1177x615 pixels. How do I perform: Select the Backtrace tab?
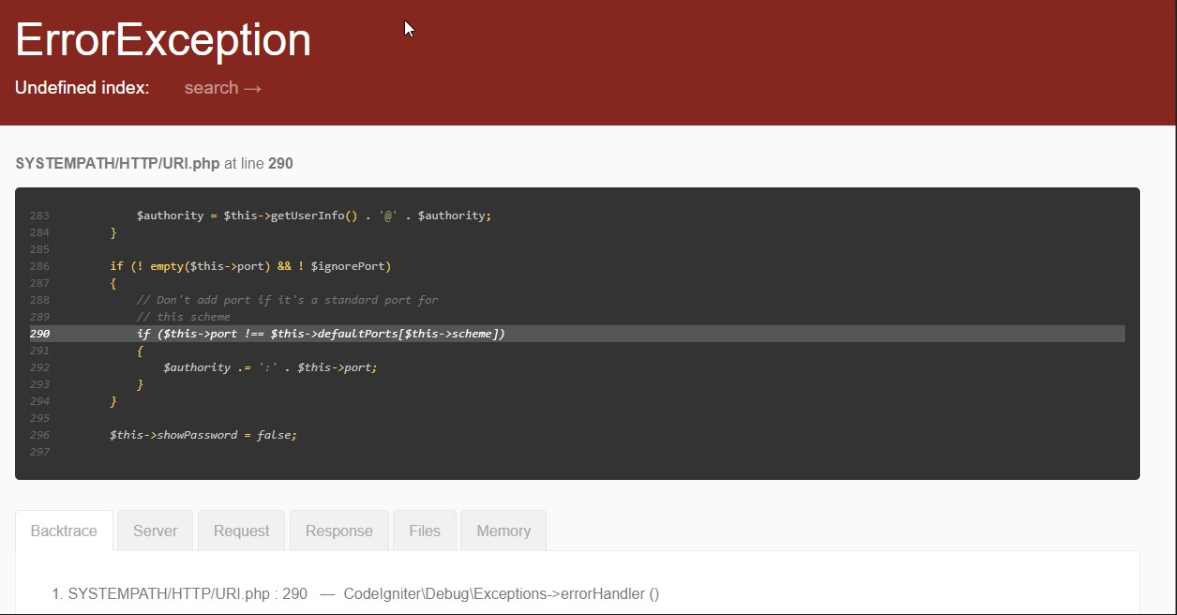point(64,531)
